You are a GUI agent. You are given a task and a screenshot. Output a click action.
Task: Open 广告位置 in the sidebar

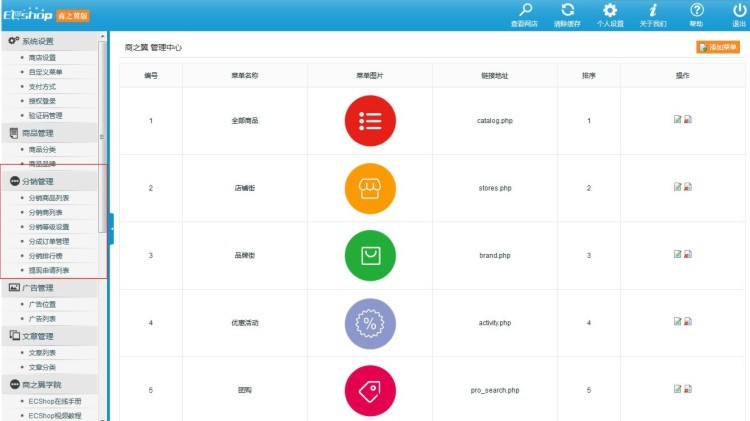click(x=42, y=304)
